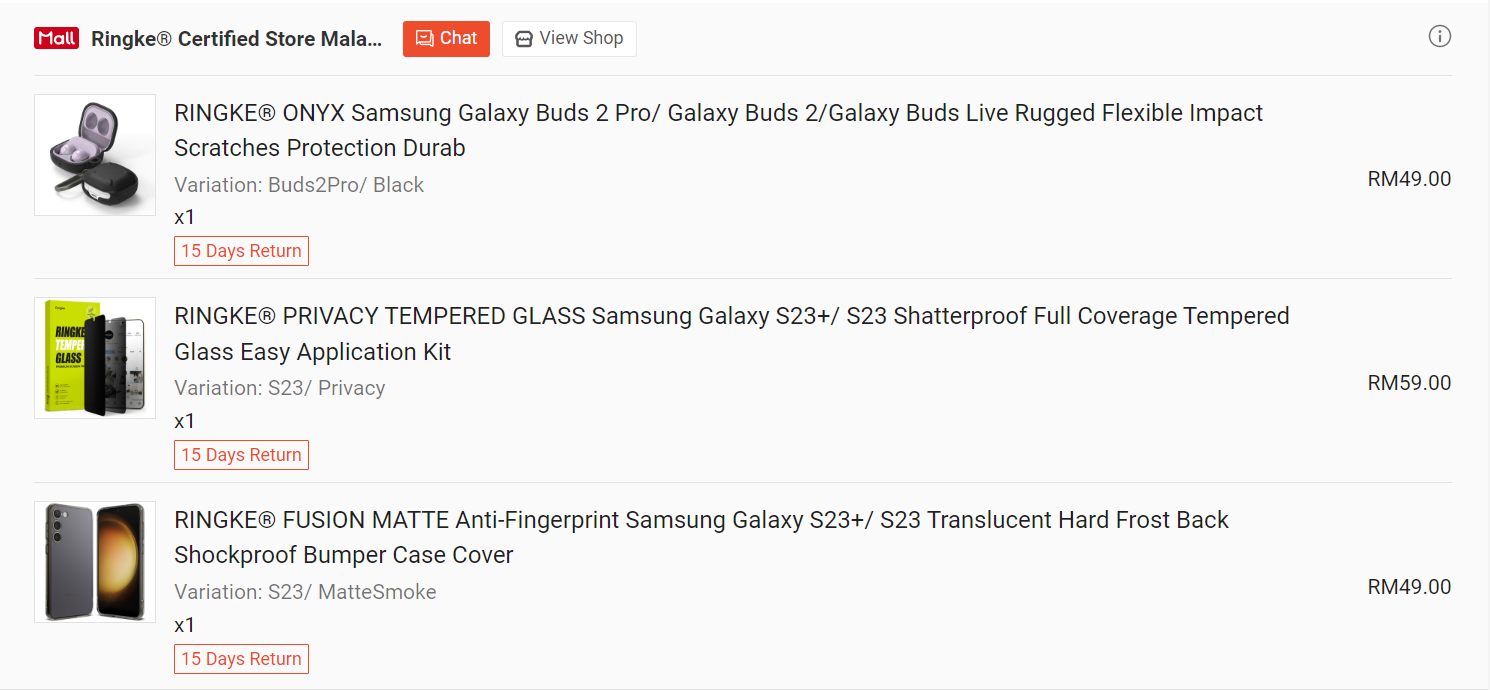Click the Fusion Matte case RM49.00 price

click(1409, 587)
